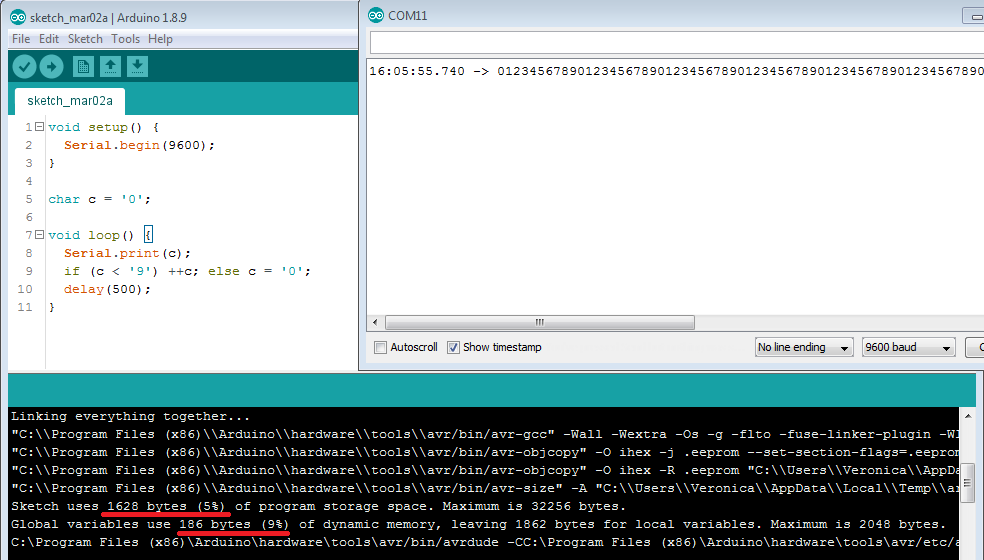Open the Tools menu
This screenshot has width=984, height=560.
(126, 39)
